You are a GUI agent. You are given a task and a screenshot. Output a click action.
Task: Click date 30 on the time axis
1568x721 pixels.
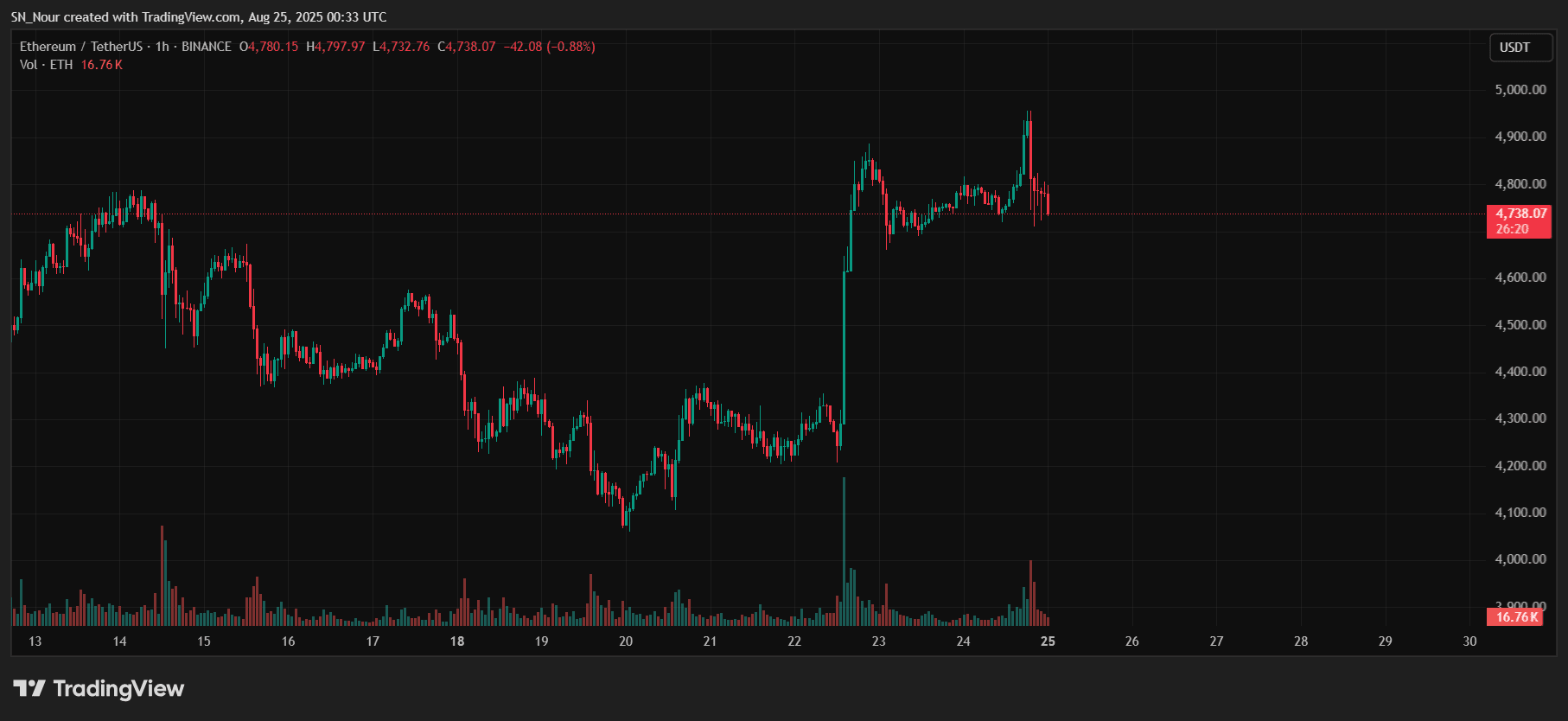coord(1469,641)
